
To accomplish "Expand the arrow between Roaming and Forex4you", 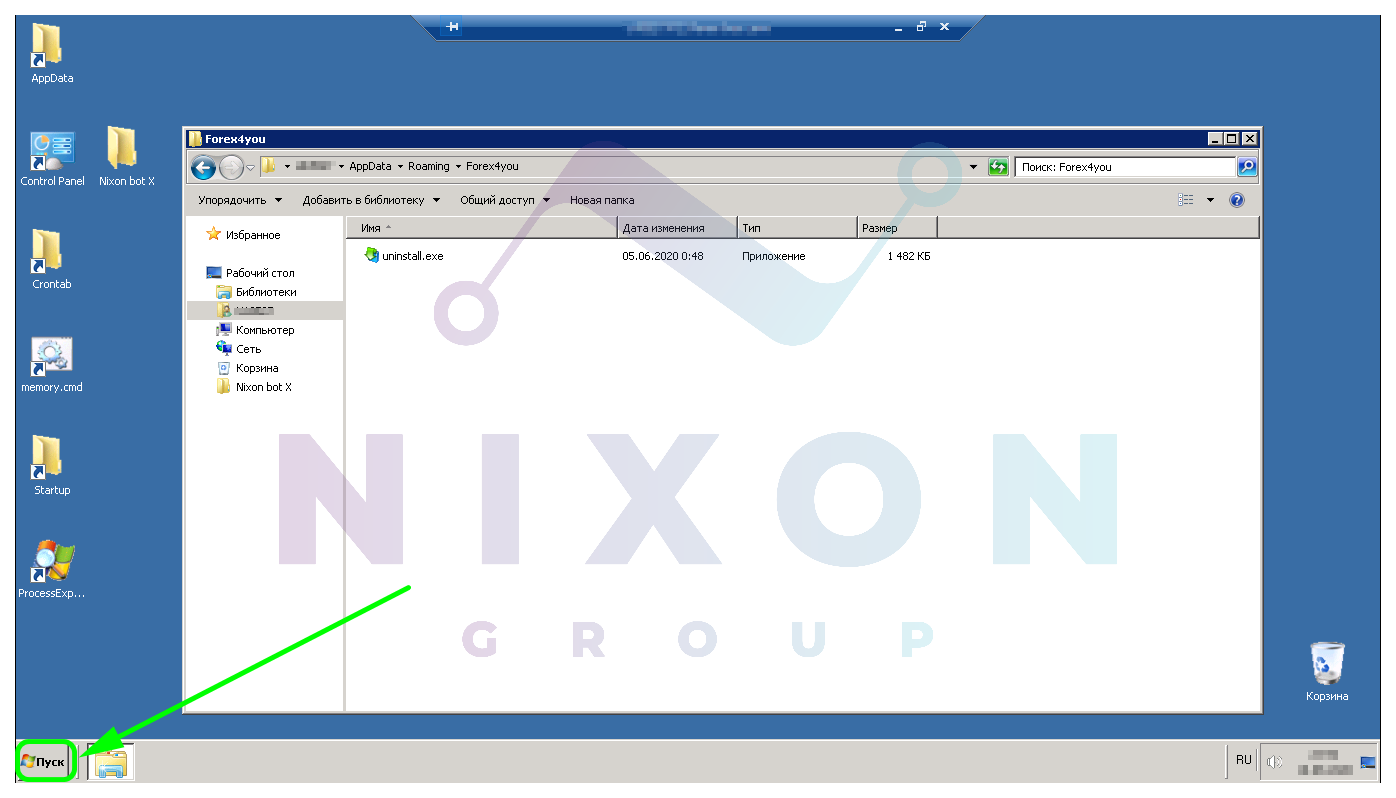I will click(458, 166).
